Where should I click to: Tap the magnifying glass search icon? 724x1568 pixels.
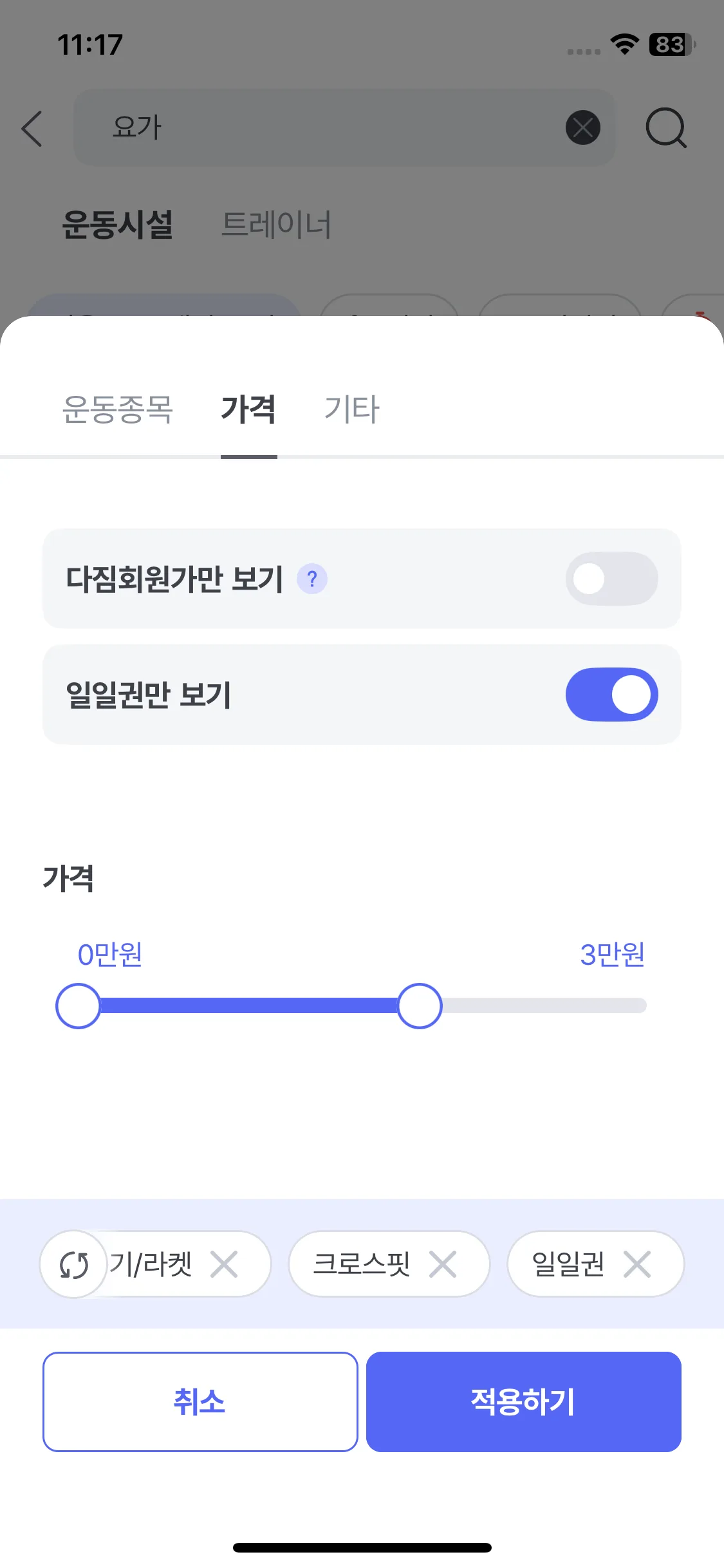(665, 128)
